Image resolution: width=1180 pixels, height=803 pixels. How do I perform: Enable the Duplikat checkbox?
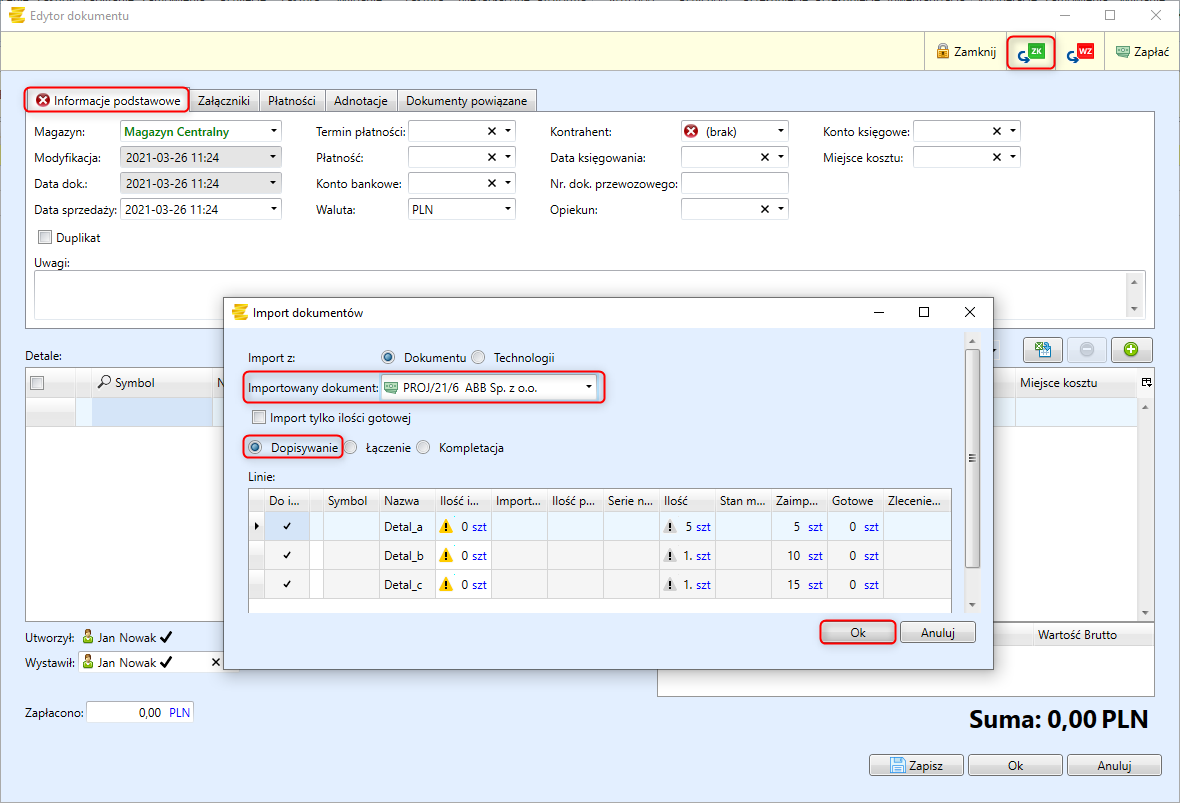click(45, 238)
